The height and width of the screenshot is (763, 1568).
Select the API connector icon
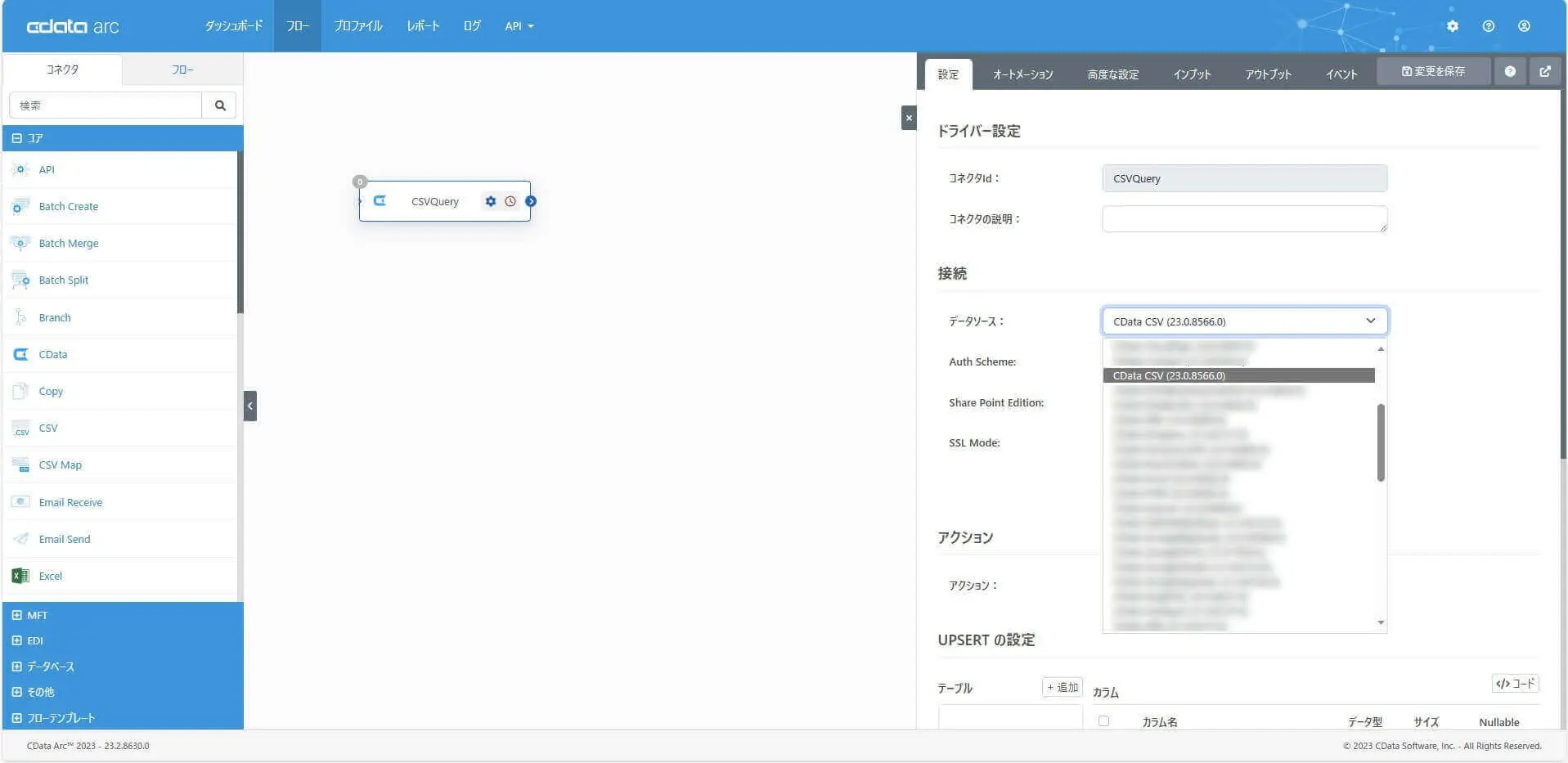pyautogui.click(x=20, y=169)
